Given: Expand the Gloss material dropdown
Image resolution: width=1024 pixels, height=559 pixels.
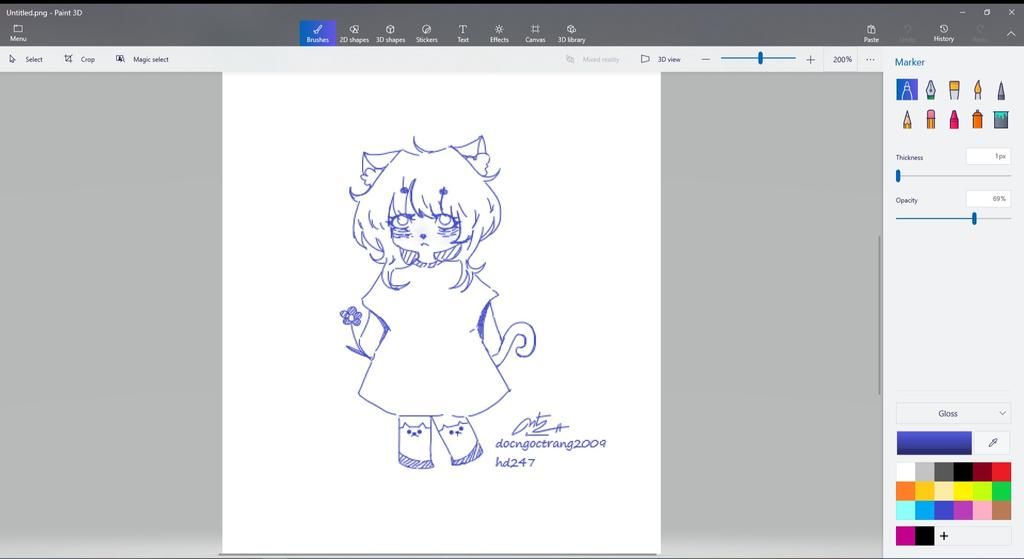Looking at the screenshot, I should (x=953, y=413).
